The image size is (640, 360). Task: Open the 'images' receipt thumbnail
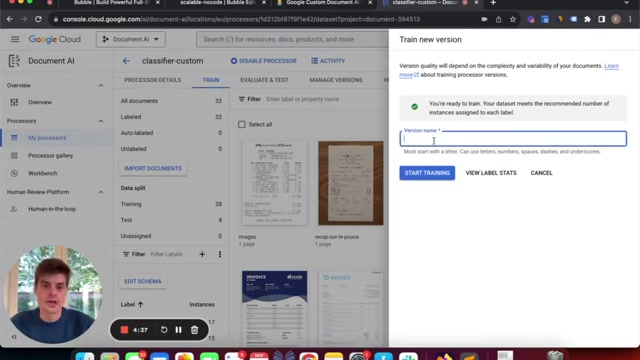click(274, 183)
